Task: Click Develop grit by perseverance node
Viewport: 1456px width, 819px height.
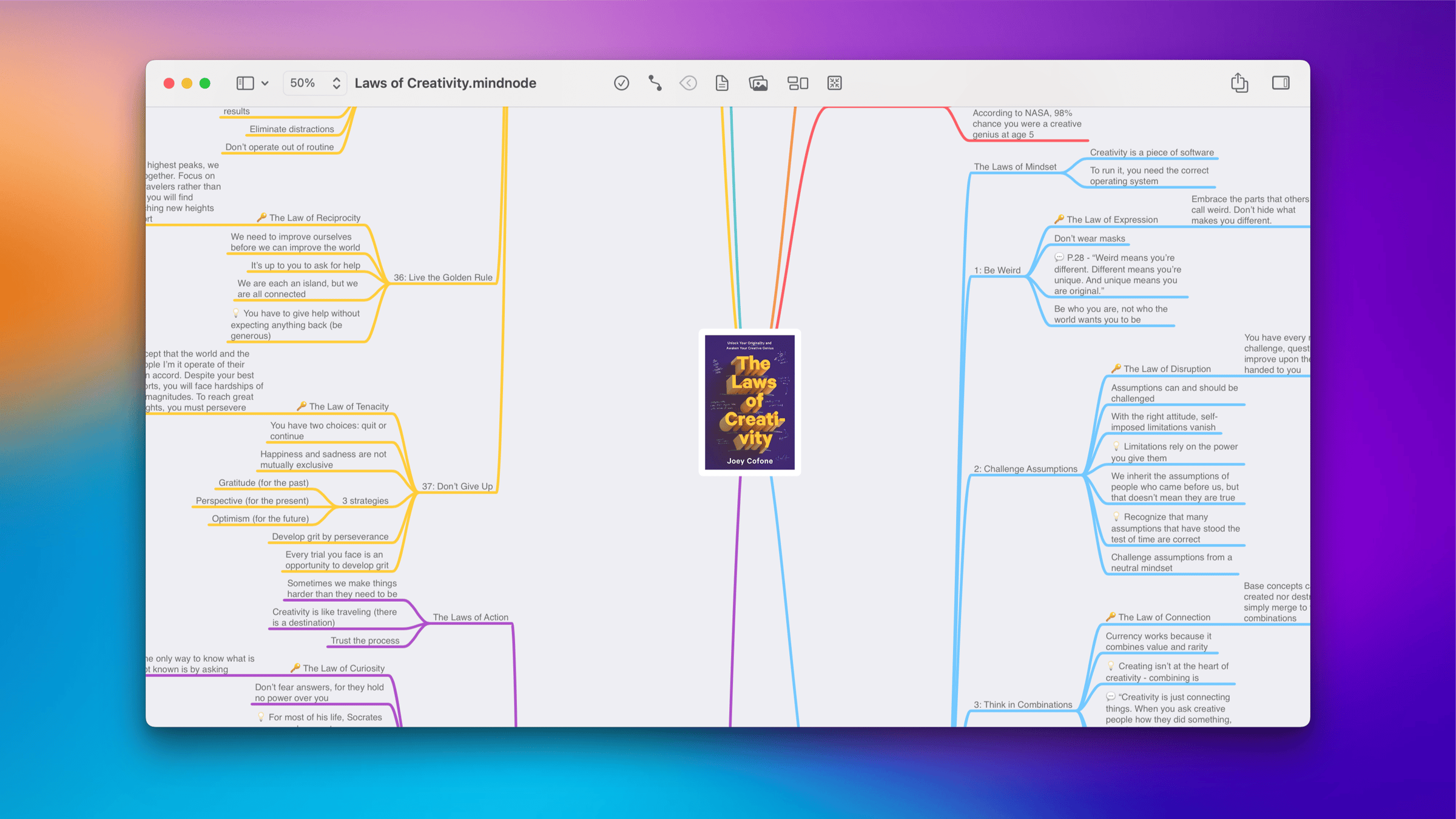Action: pyautogui.click(x=330, y=536)
